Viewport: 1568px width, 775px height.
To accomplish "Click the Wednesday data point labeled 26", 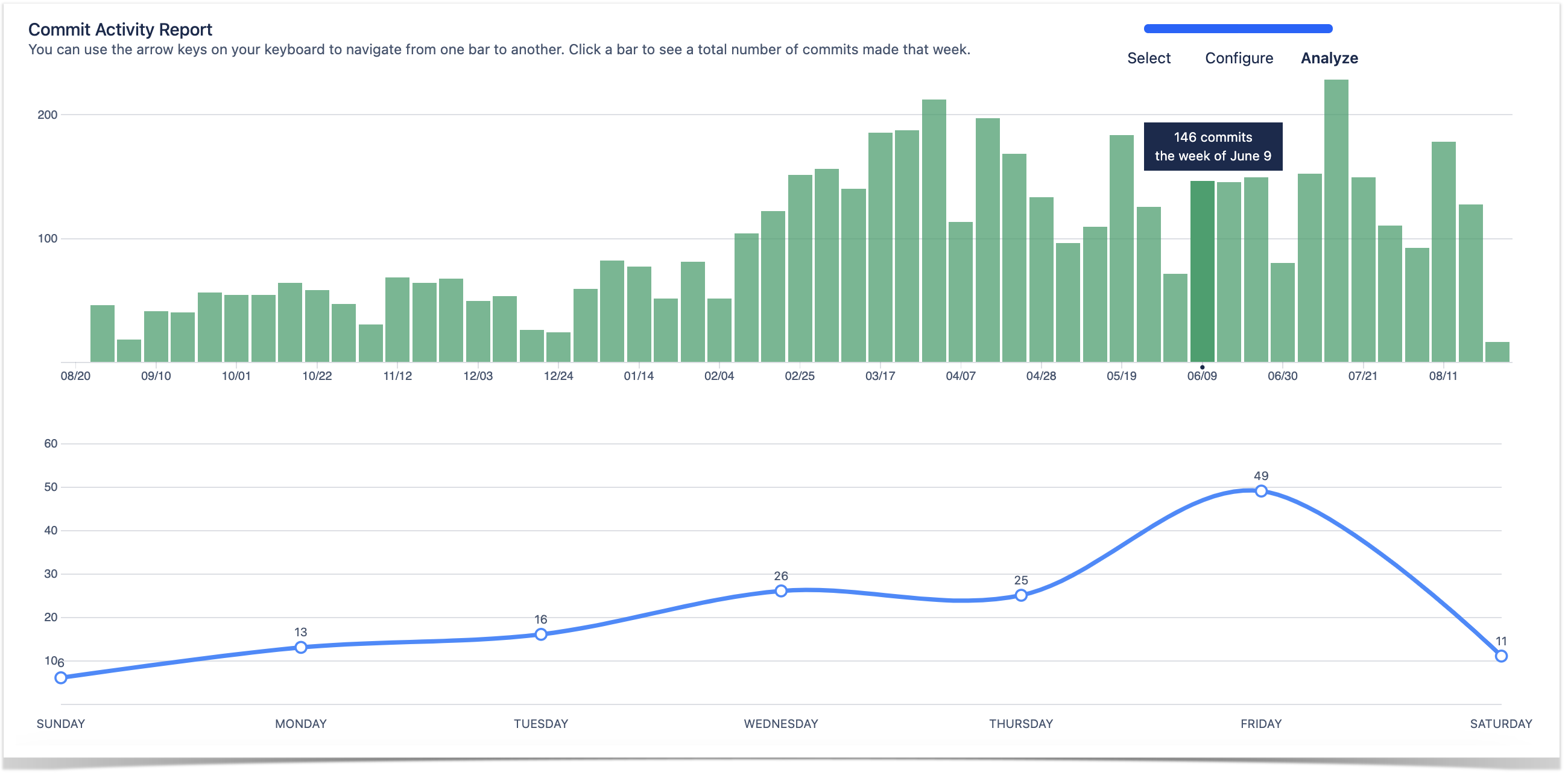I will click(781, 591).
